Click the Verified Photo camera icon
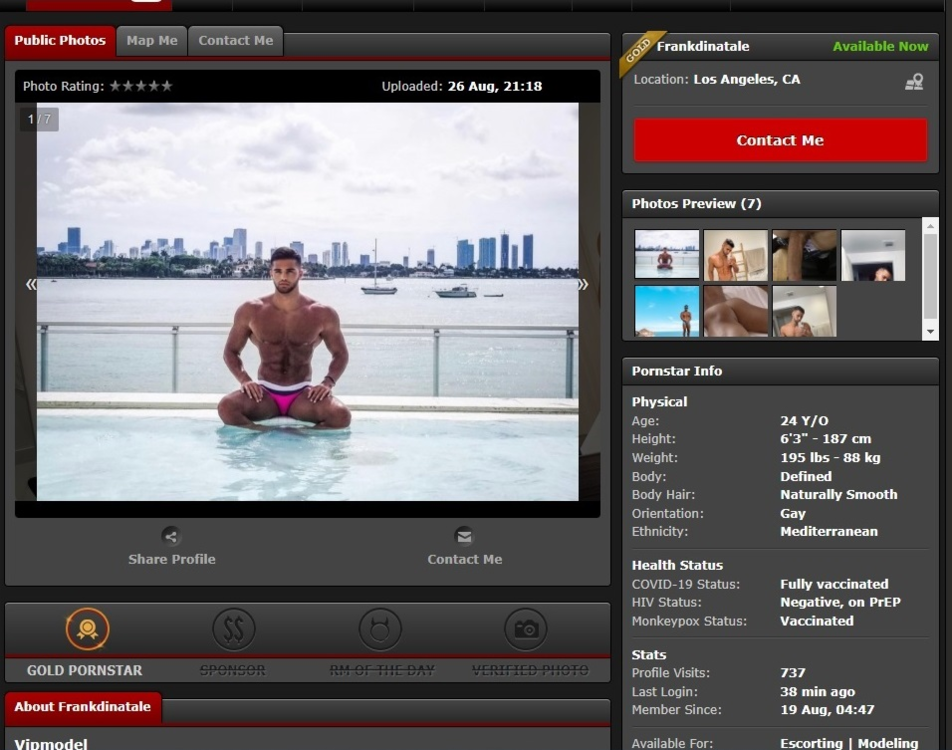 pyautogui.click(x=526, y=629)
